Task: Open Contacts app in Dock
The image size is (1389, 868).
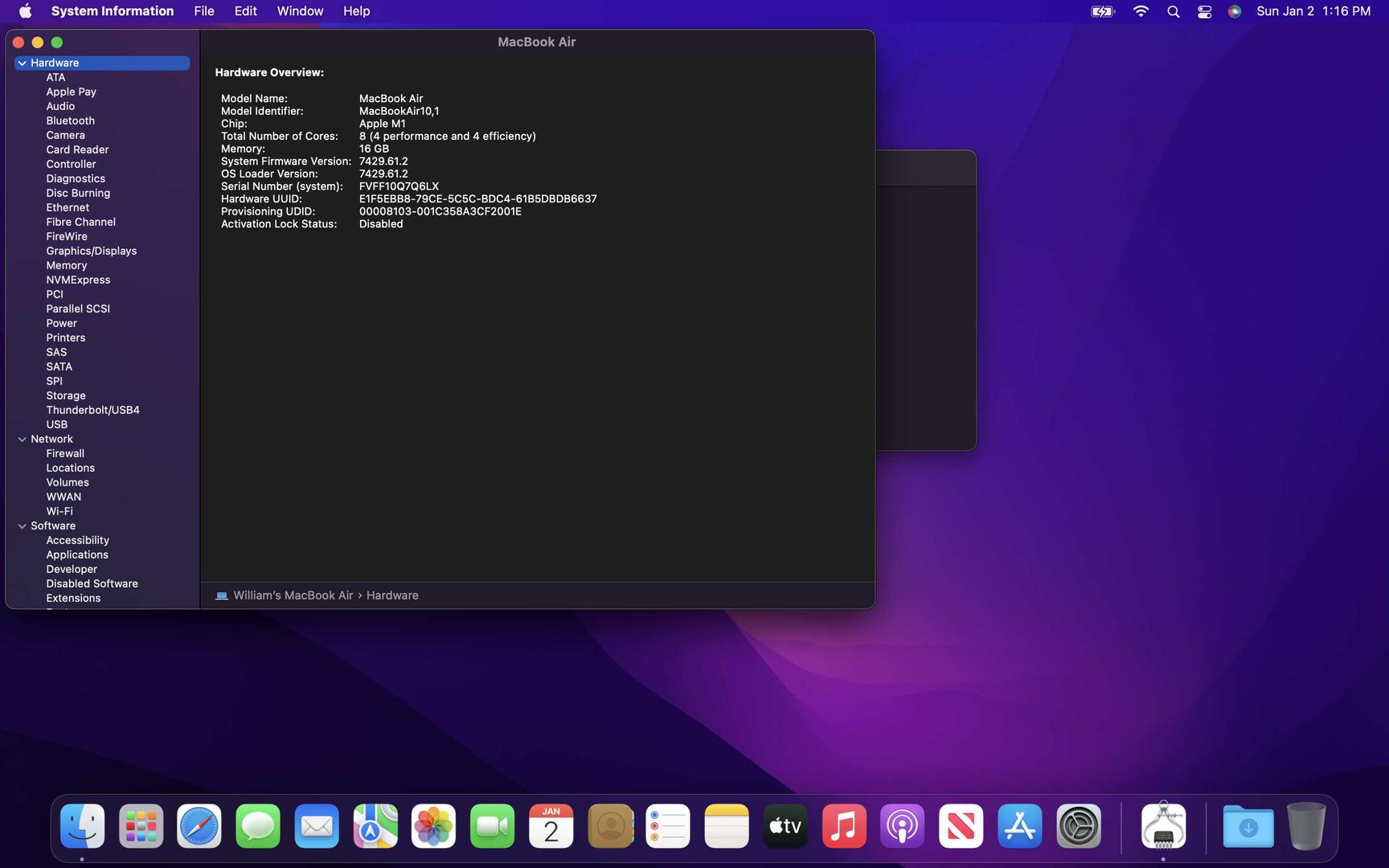Action: (x=610, y=826)
